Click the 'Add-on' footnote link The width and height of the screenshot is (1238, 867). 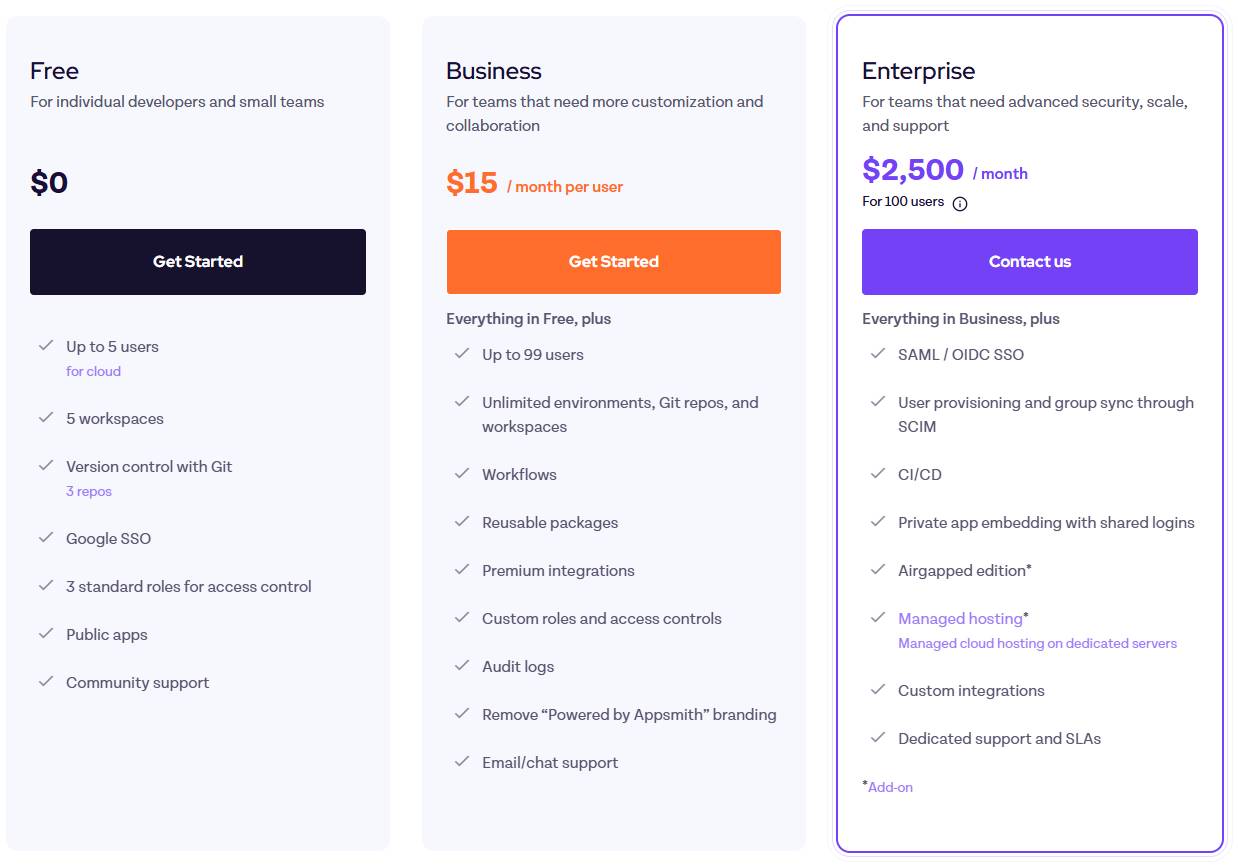pyautogui.click(x=889, y=786)
